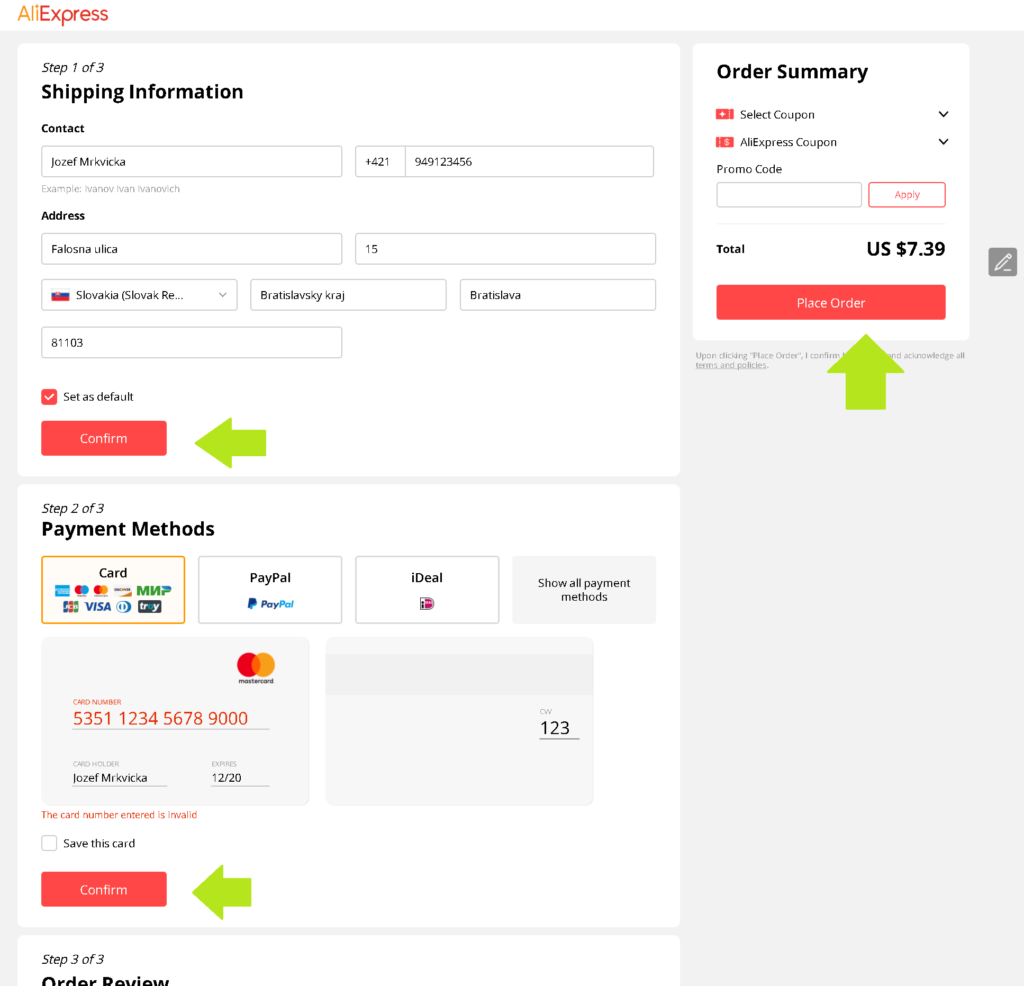Click the Place Order button

tap(831, 302)
